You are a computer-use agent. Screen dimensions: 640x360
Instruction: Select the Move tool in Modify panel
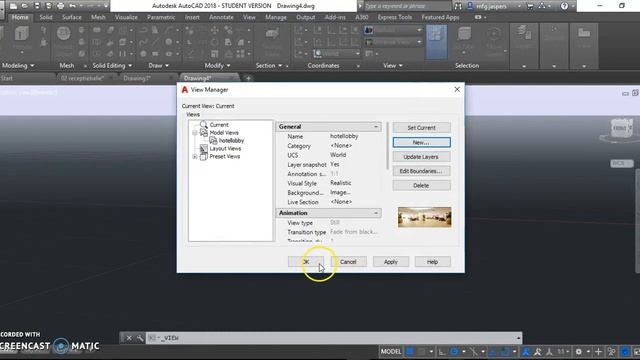[215, 30]
